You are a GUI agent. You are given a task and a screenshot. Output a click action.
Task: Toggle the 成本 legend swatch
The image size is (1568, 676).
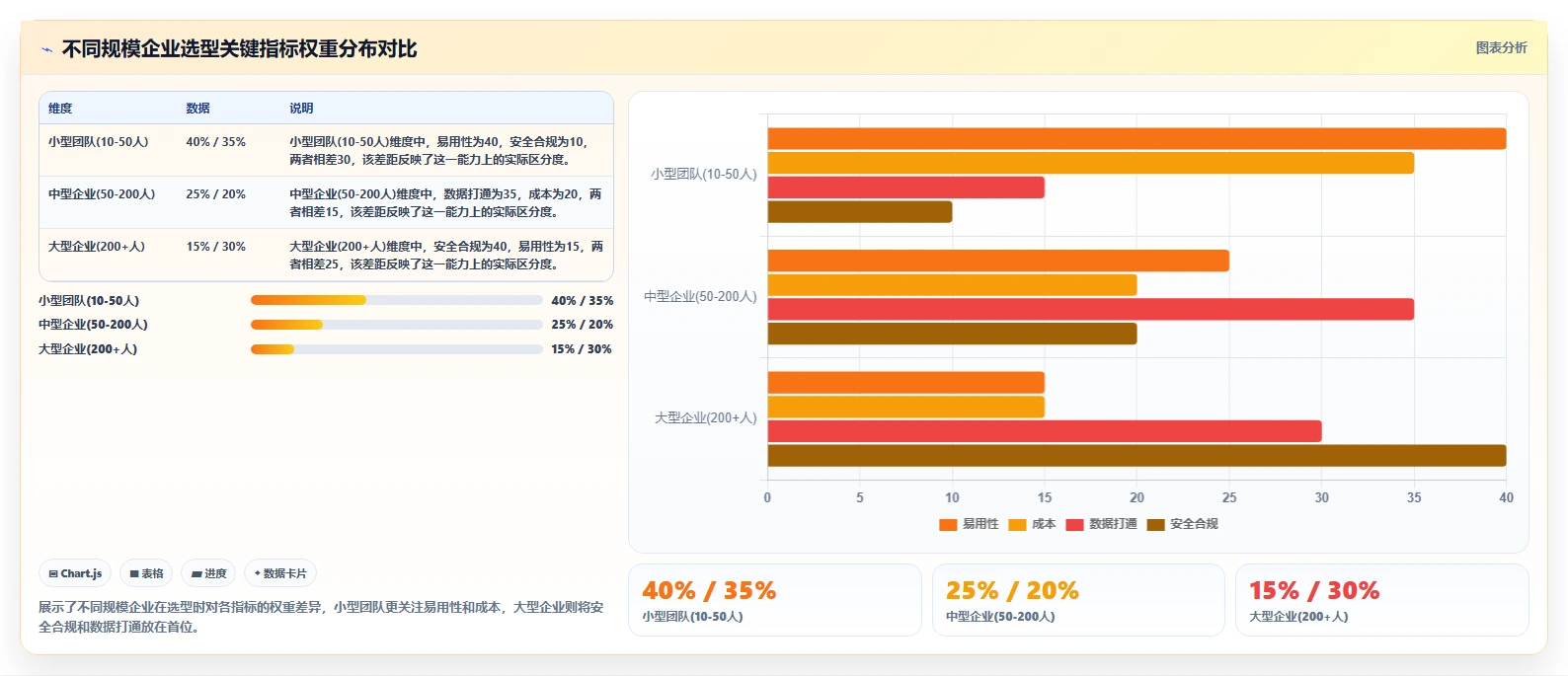(x=1017, y=524)
